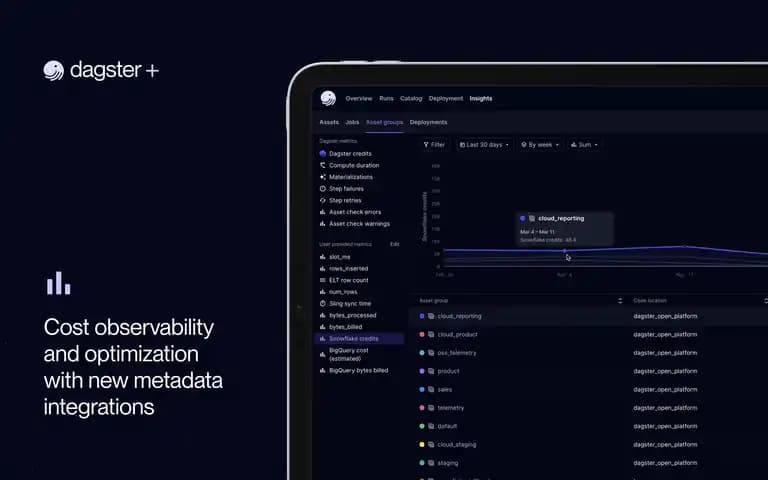
Task: Choose the bytes_processed metric
Action: point(348,315)
